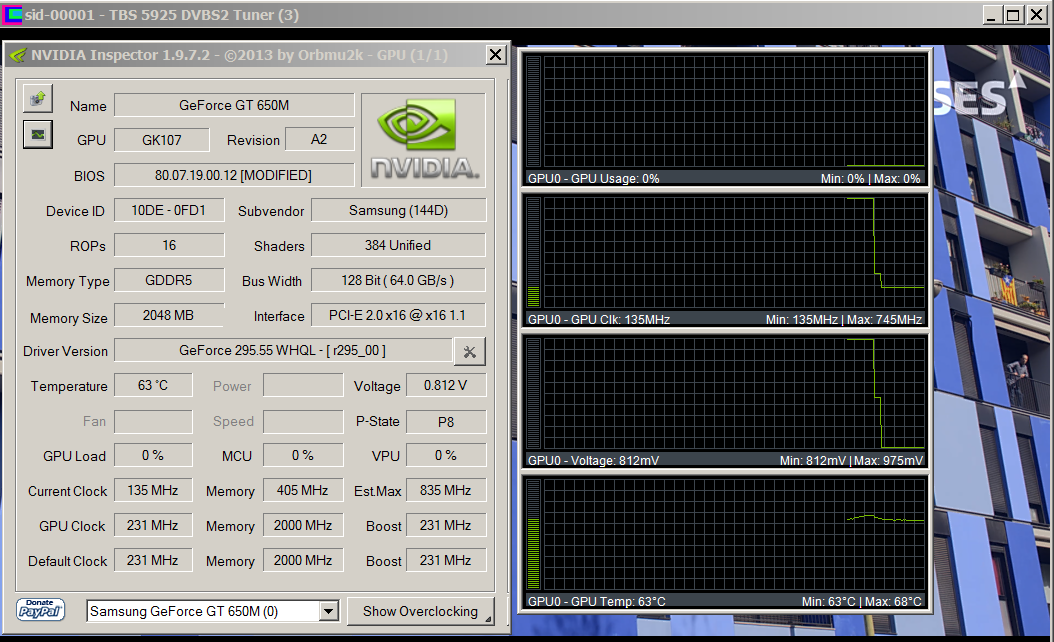Click the Revision value A2
This screenshot has width=1054, height=642.
pos(319,139)
